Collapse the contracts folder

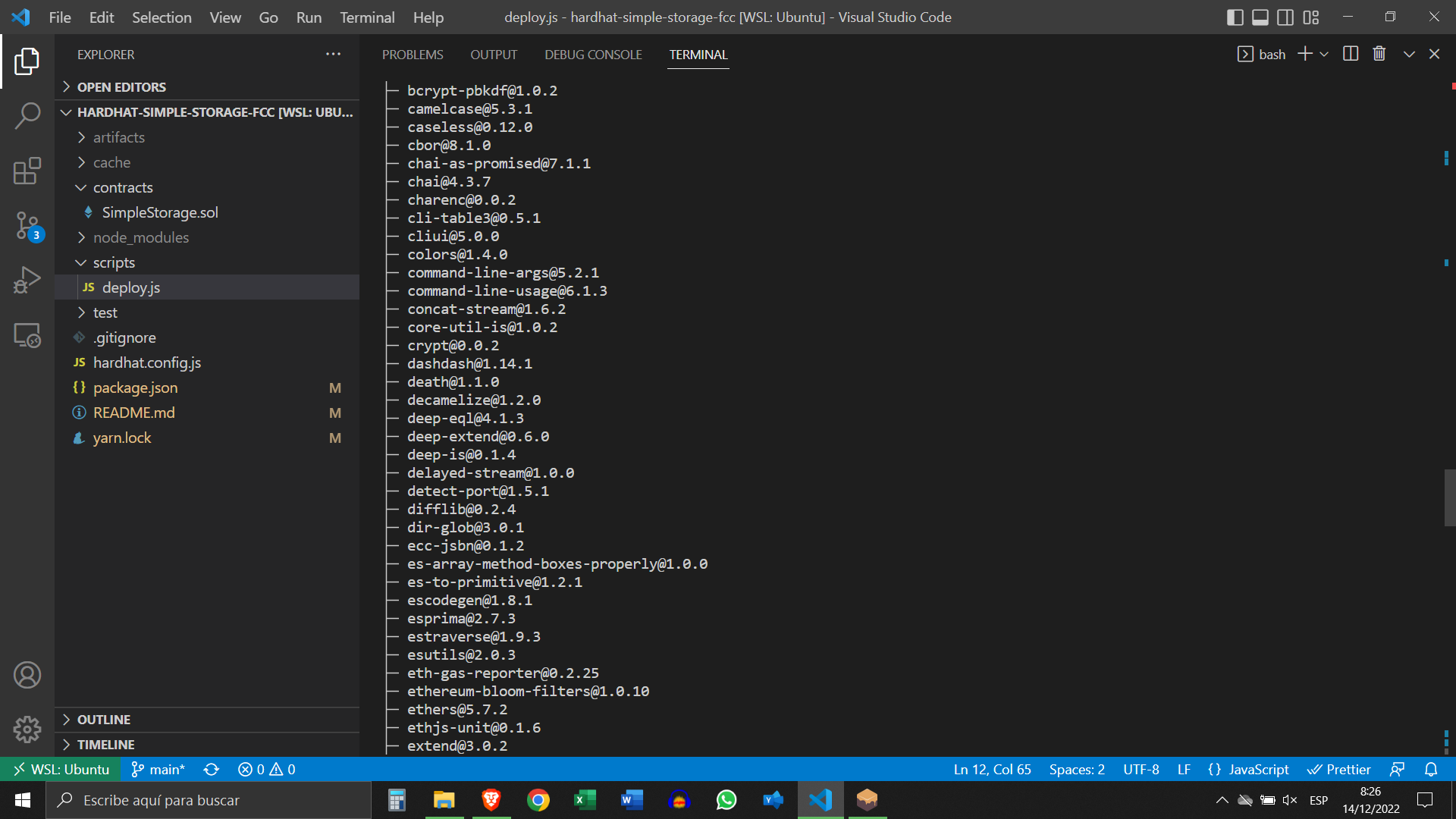124,187
